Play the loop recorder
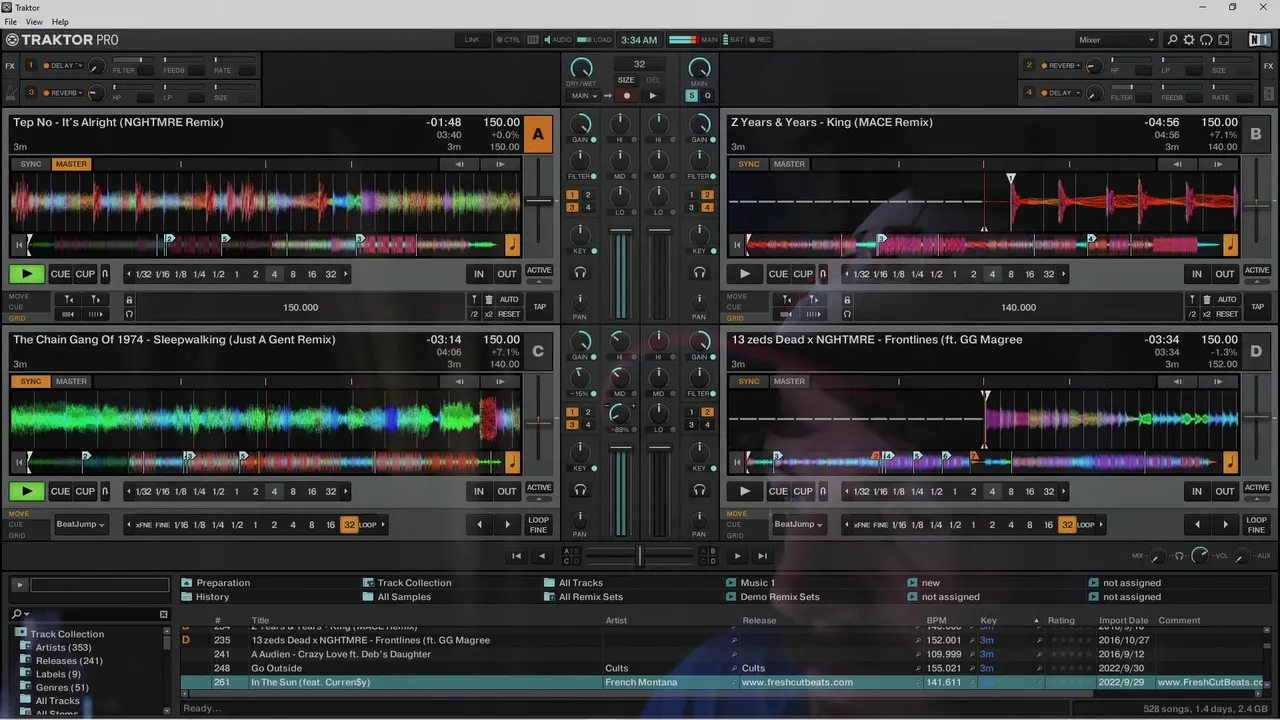The height and width of the screenshot is (720, 1280). 653,96
